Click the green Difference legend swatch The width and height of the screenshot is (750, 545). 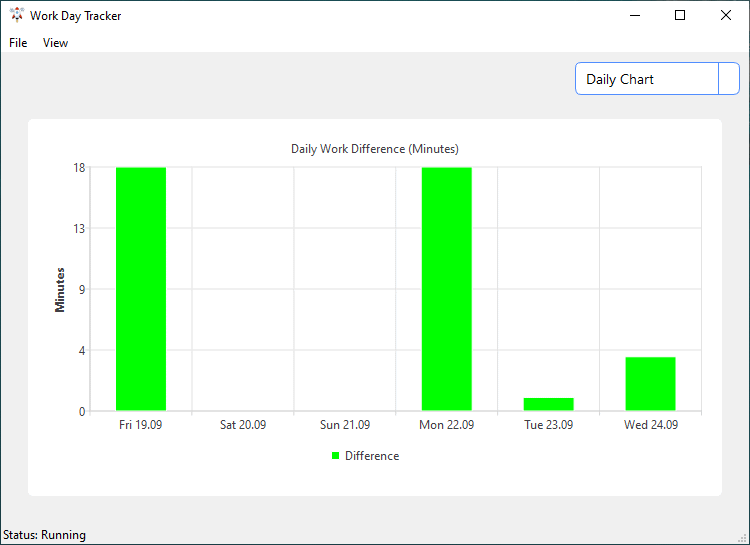(x=336, y=456)
